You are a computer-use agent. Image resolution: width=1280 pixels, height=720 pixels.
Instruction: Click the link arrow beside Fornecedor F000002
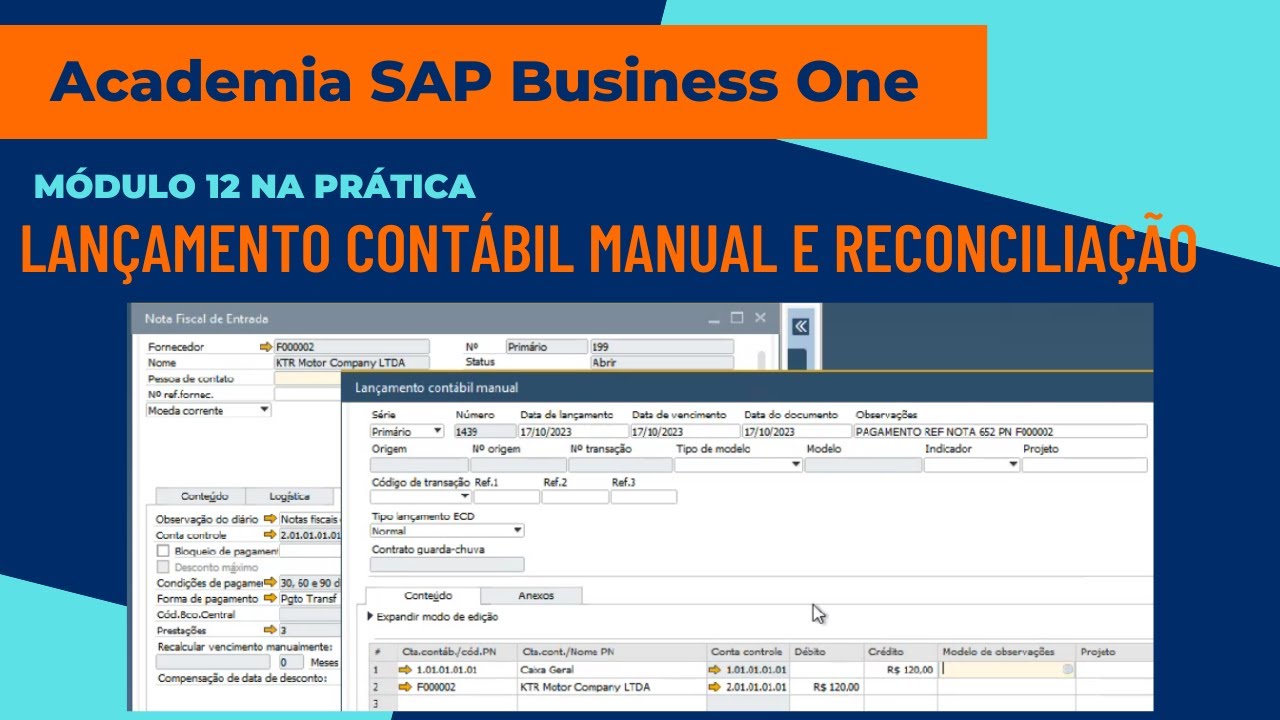click(266, 347)
